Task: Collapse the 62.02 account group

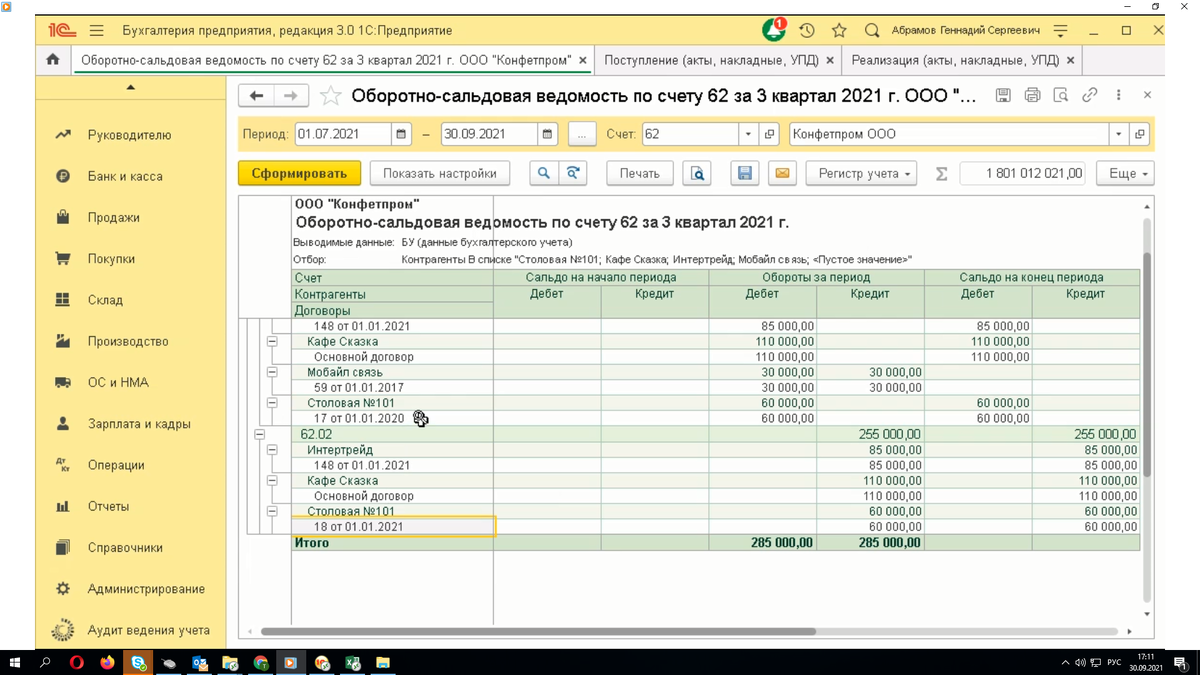Action: 259,434
